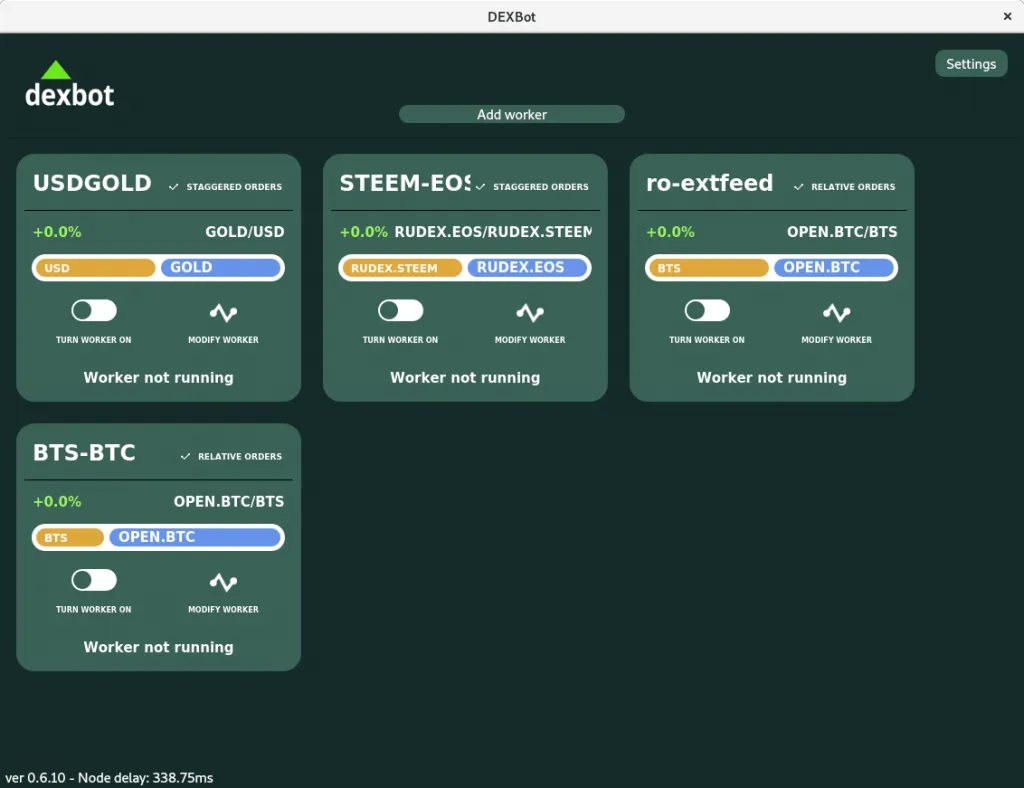This screenshot has width=1024, height=788.
Task: Click the GOLD/USD market label
Action: pyautogui.click(x=245, y=232)
